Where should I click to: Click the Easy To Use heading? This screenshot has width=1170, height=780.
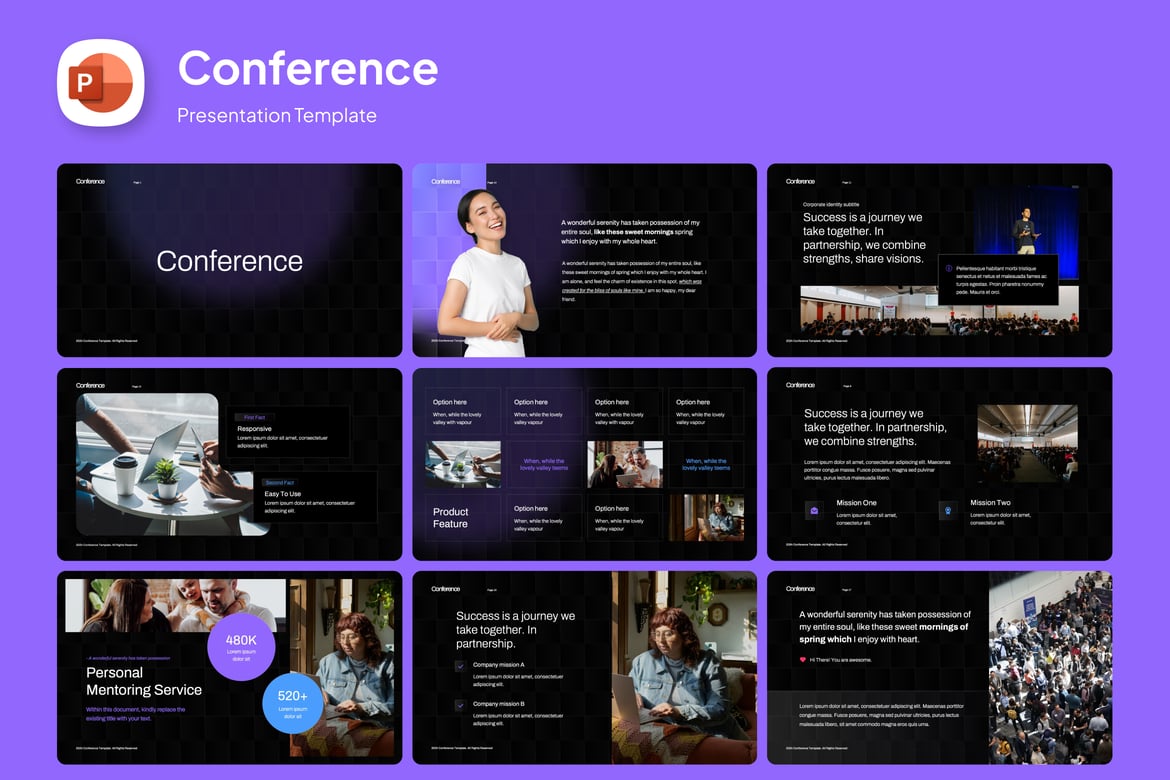point(283,494)
